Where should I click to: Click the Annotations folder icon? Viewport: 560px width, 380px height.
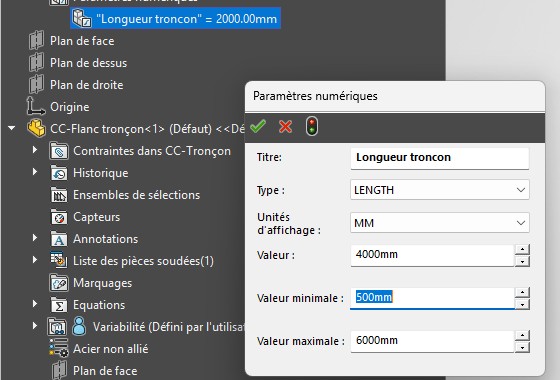pos(59,239)
